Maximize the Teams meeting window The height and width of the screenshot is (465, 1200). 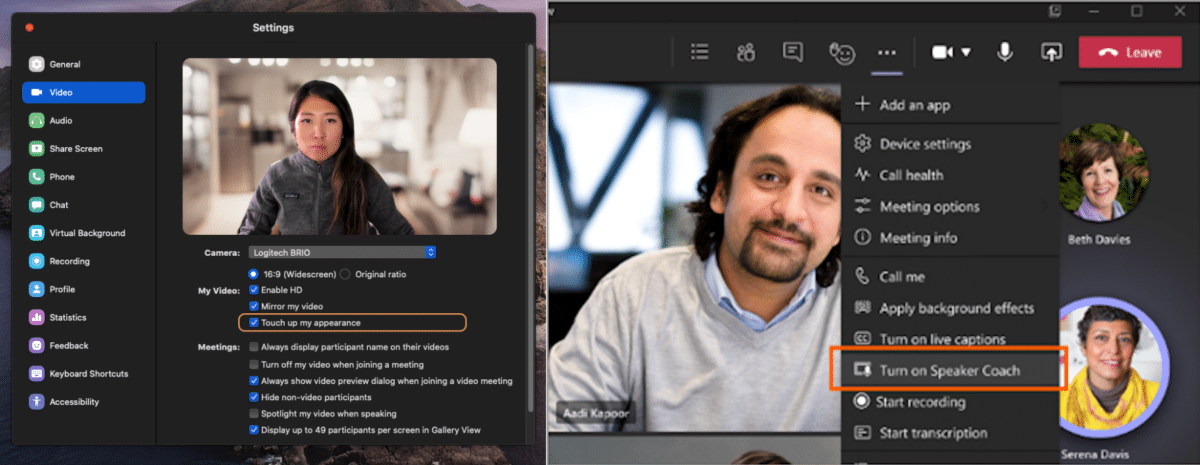1137,11
